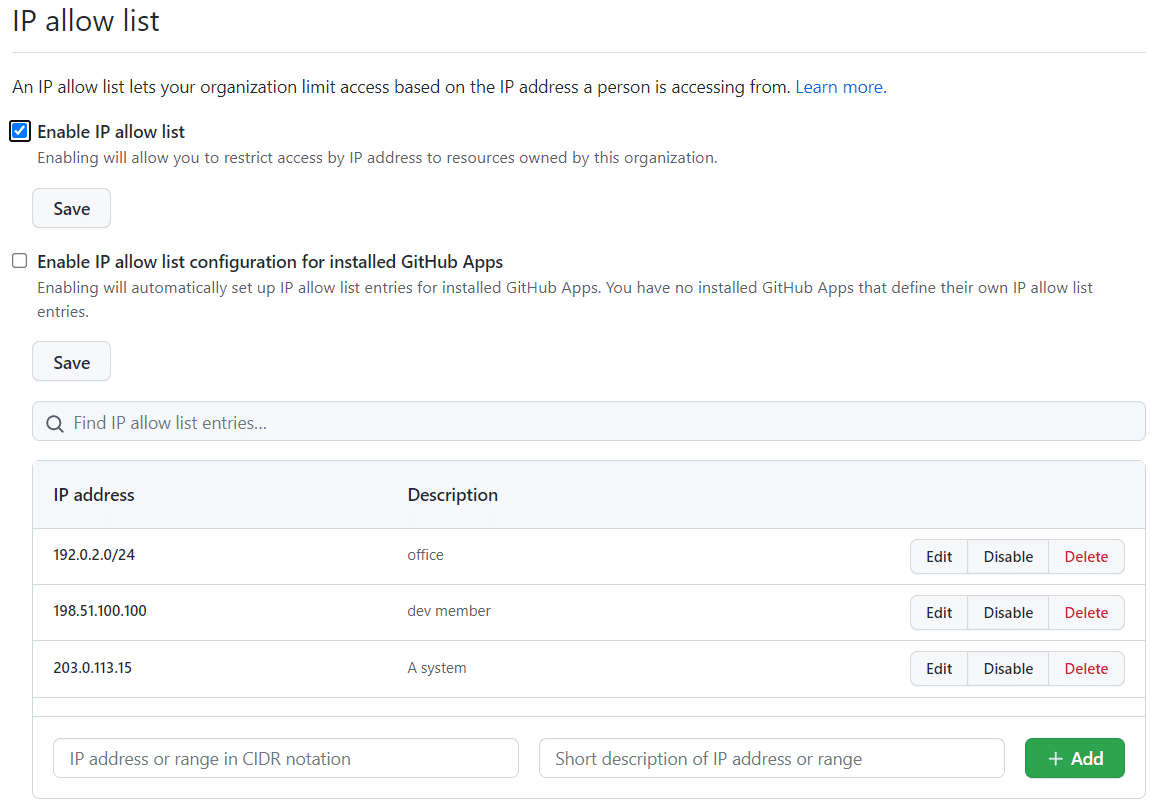The image size is (1151, 805).
Task: Delete the 203.0.113.15 entry
Action: (1085, 668)
